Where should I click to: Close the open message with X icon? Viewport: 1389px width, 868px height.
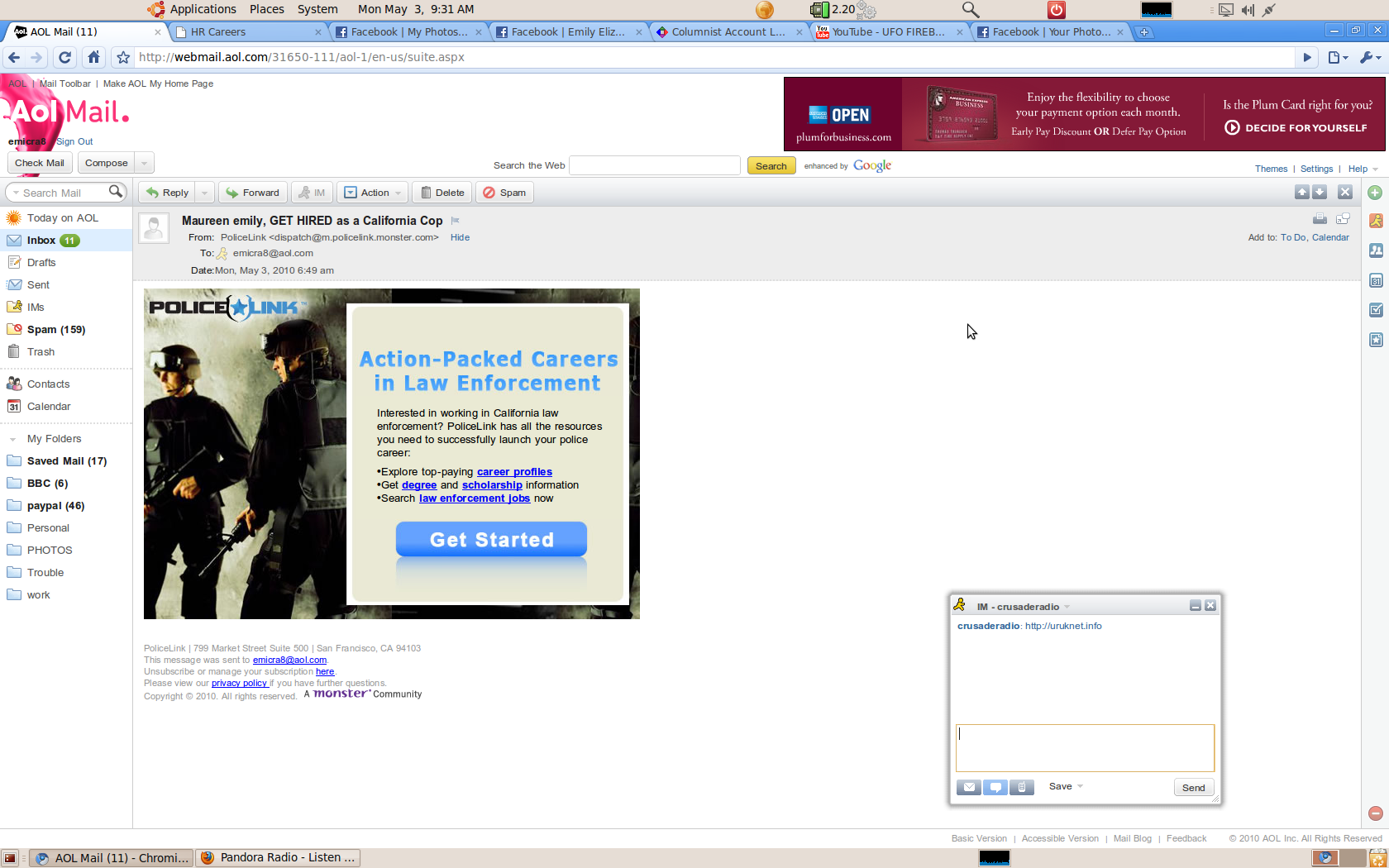(x=1345, y=192)
